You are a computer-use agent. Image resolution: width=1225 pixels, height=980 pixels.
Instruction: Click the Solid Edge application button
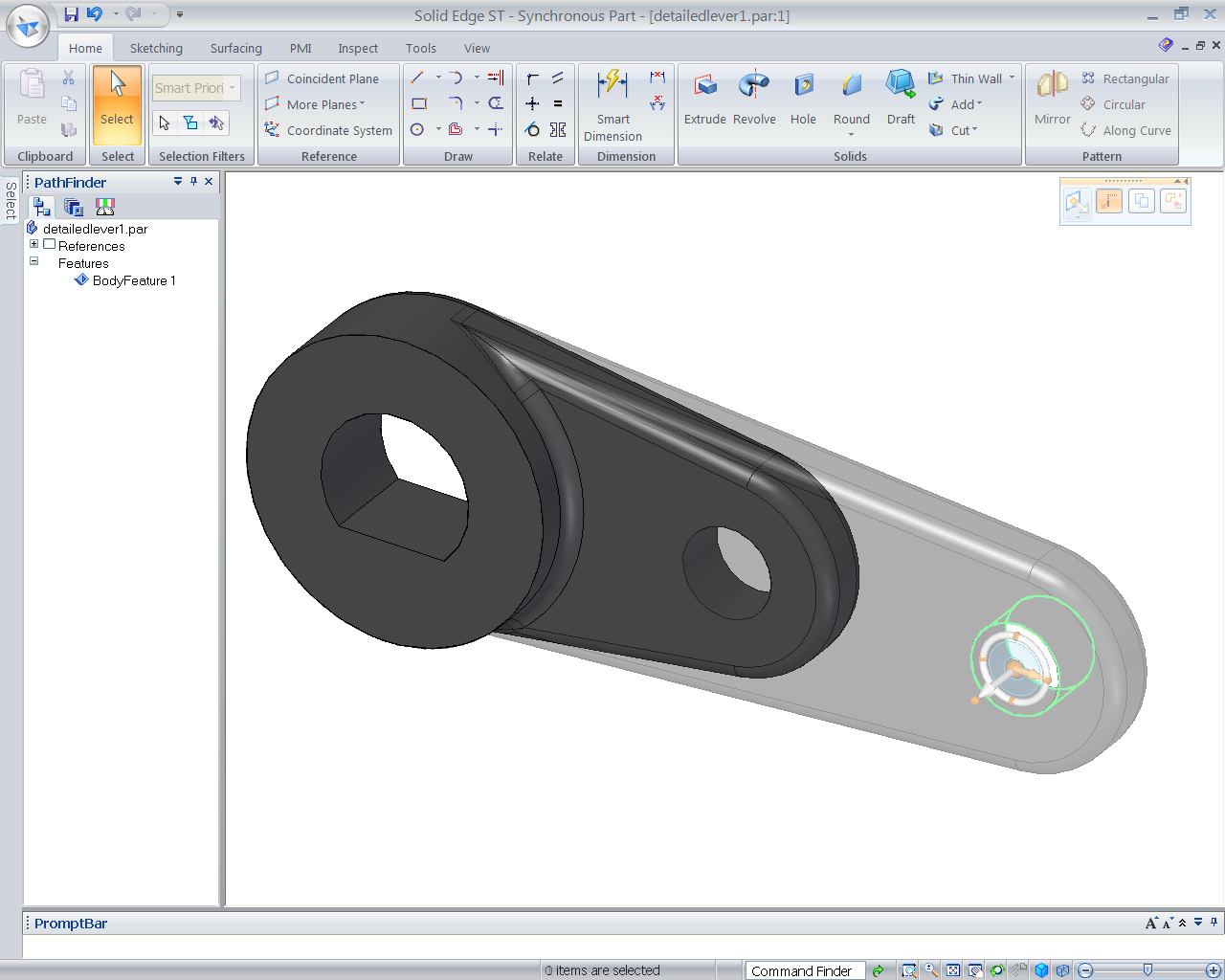[28, 26]
